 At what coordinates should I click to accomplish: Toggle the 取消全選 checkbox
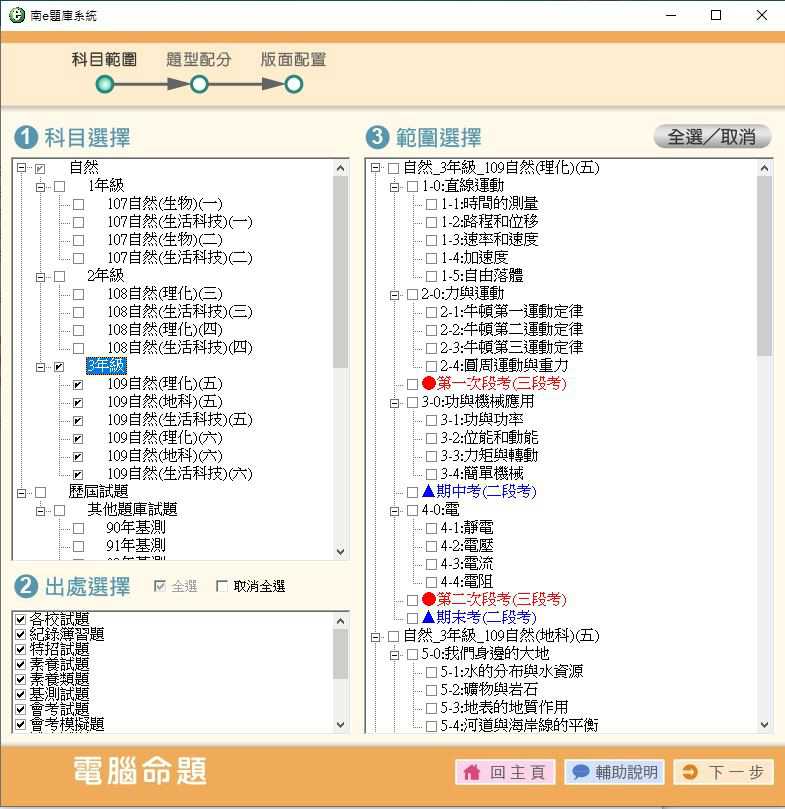222,586
